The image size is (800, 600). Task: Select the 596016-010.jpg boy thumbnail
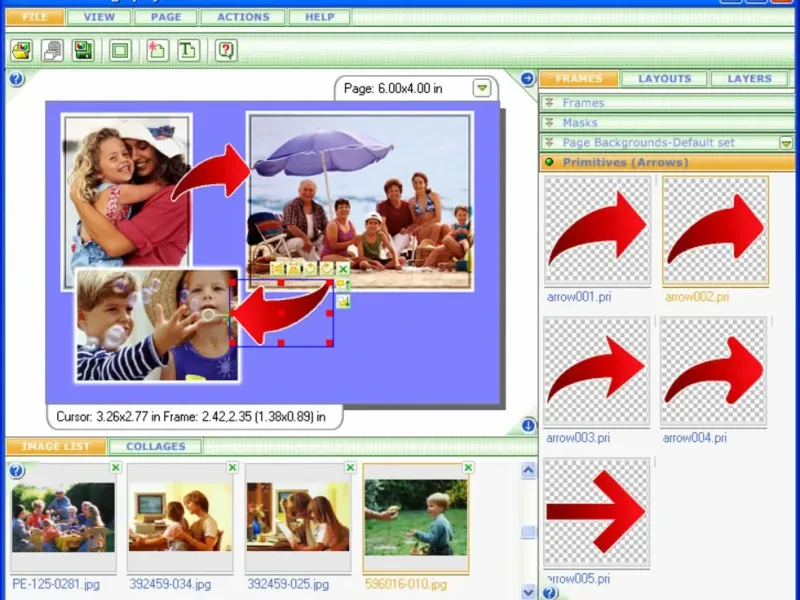click(x=416, y=517)
